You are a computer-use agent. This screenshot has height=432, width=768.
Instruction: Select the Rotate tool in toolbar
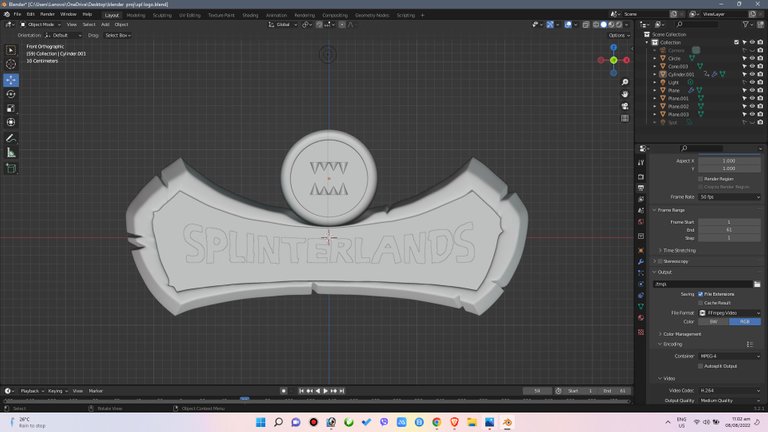11,94
